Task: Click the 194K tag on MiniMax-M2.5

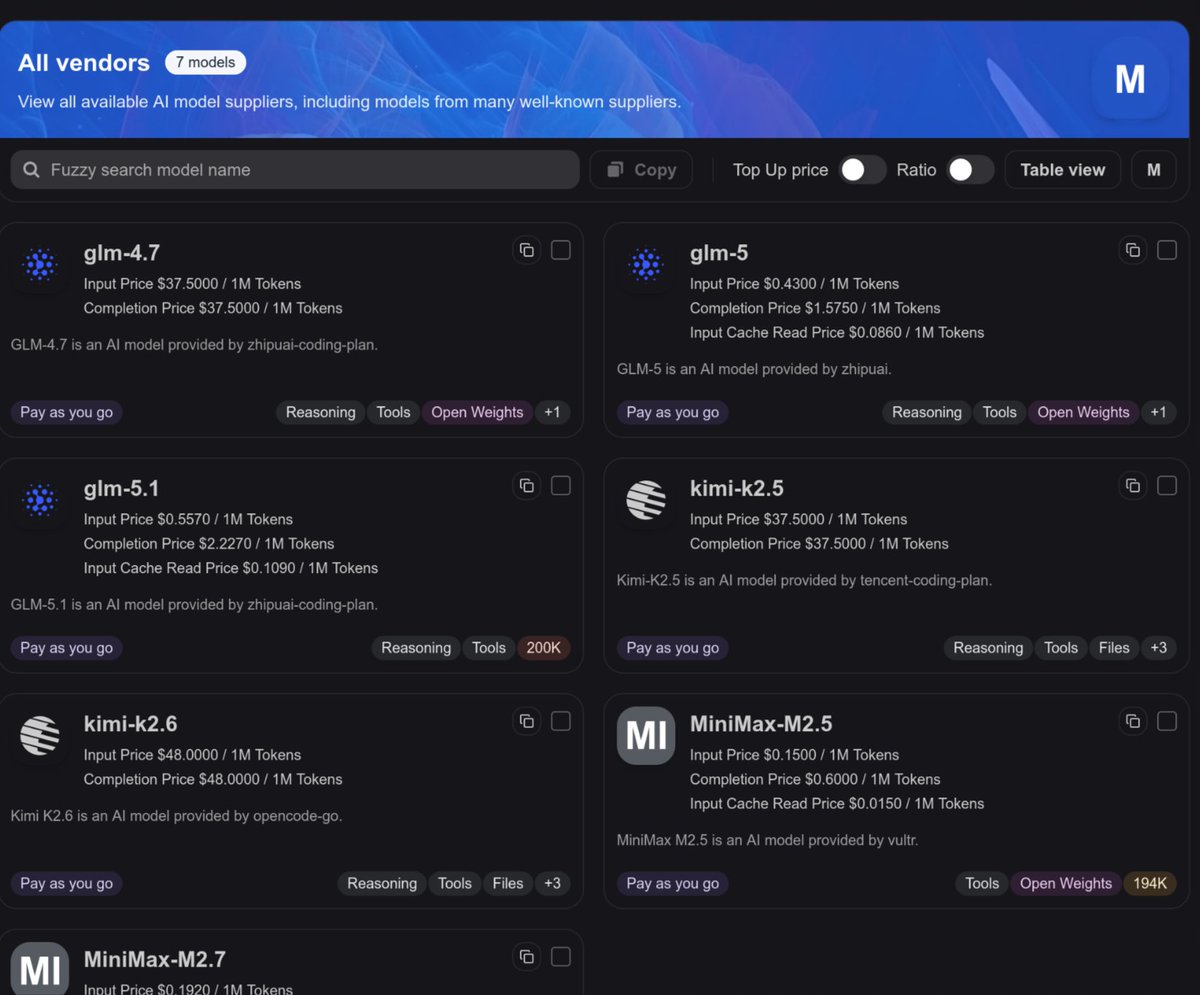Action: tap(1150, 883)
